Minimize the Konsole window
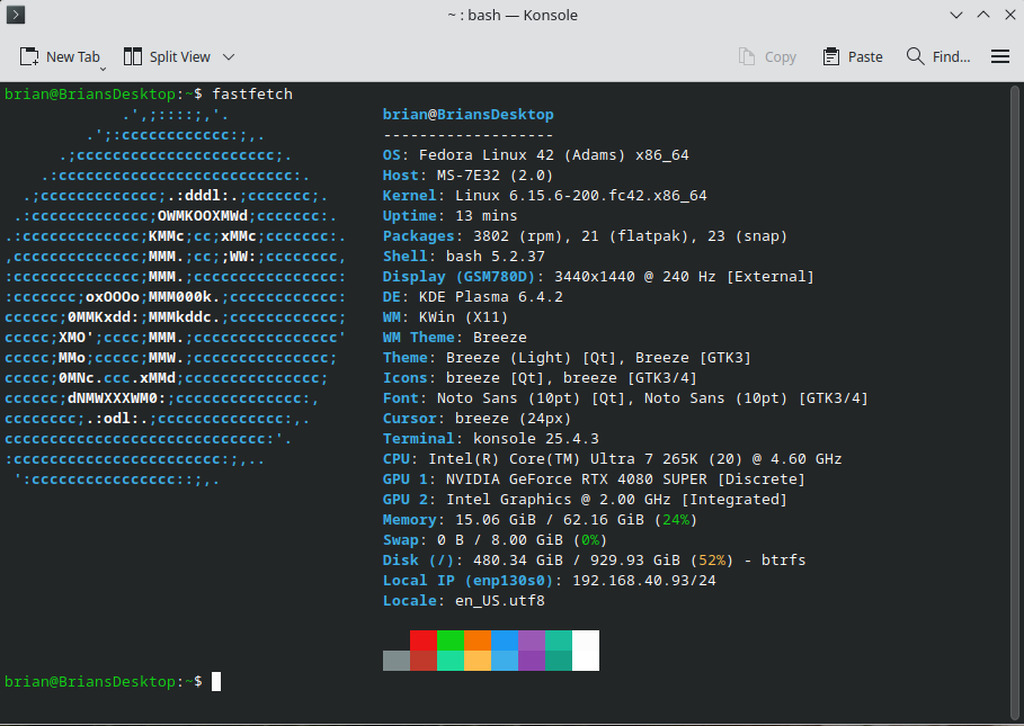The image size is (1024, 726). 955,15
